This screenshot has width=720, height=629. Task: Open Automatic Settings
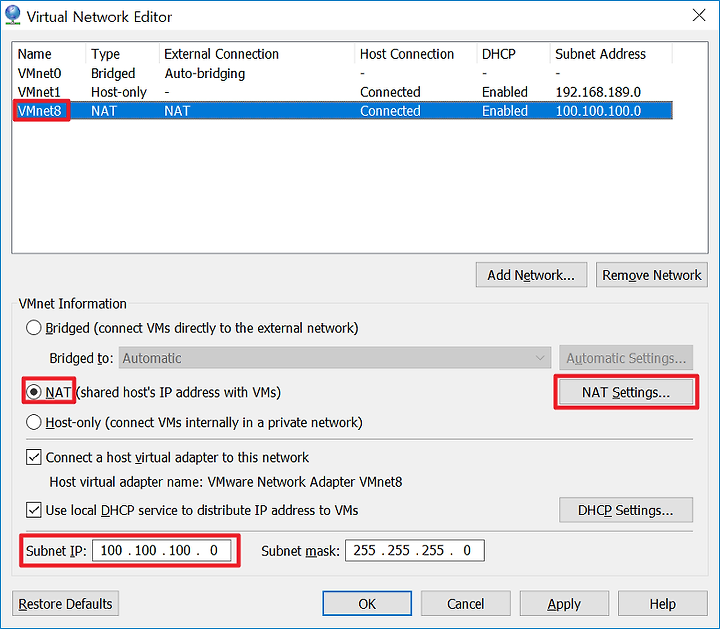(x=626, y=358)
